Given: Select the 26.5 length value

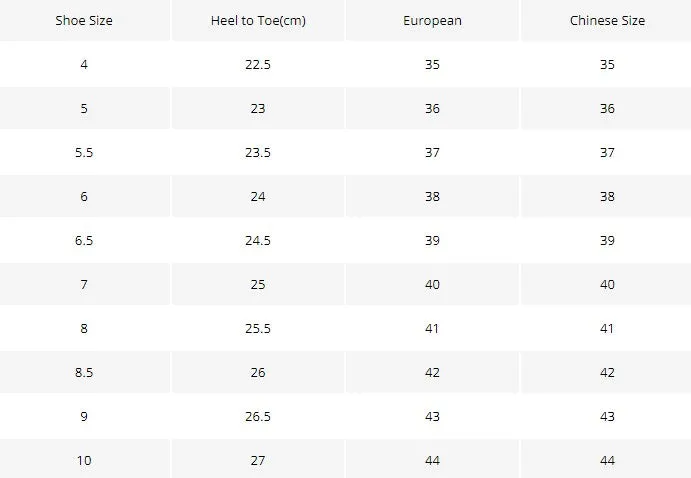Looking at the screenshot, I should point(258,417).
